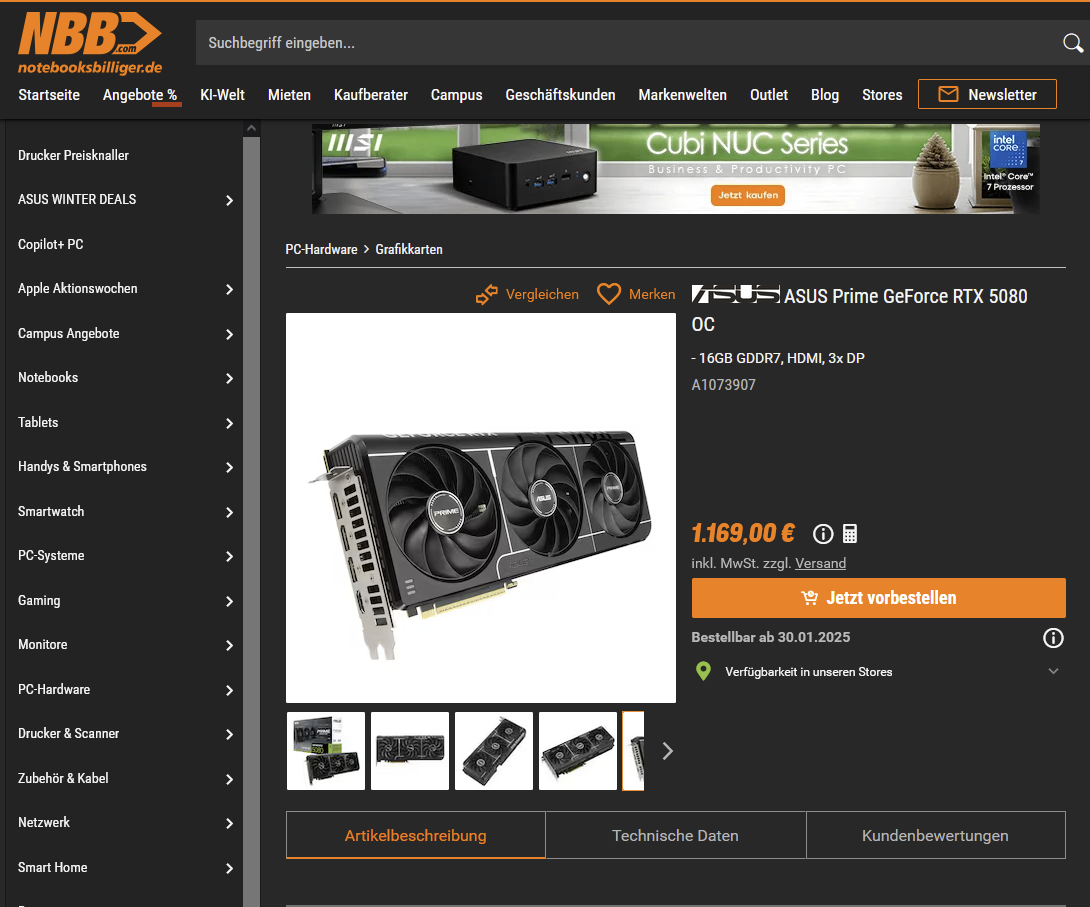The height and width of the screenshot is (907, 1090).
Task: Expand the Gaming category chevron
Action: pyautogui.click(x=229, y=601)
